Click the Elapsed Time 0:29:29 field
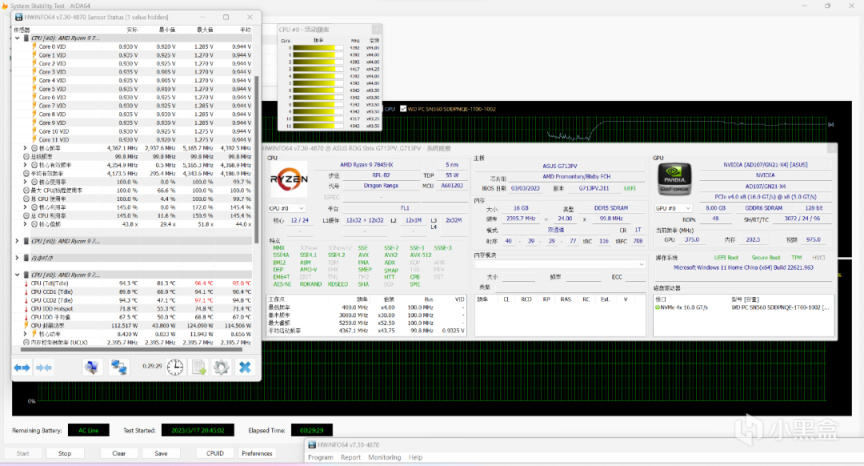This screenshot has width=864, height=466. point(311,430)
